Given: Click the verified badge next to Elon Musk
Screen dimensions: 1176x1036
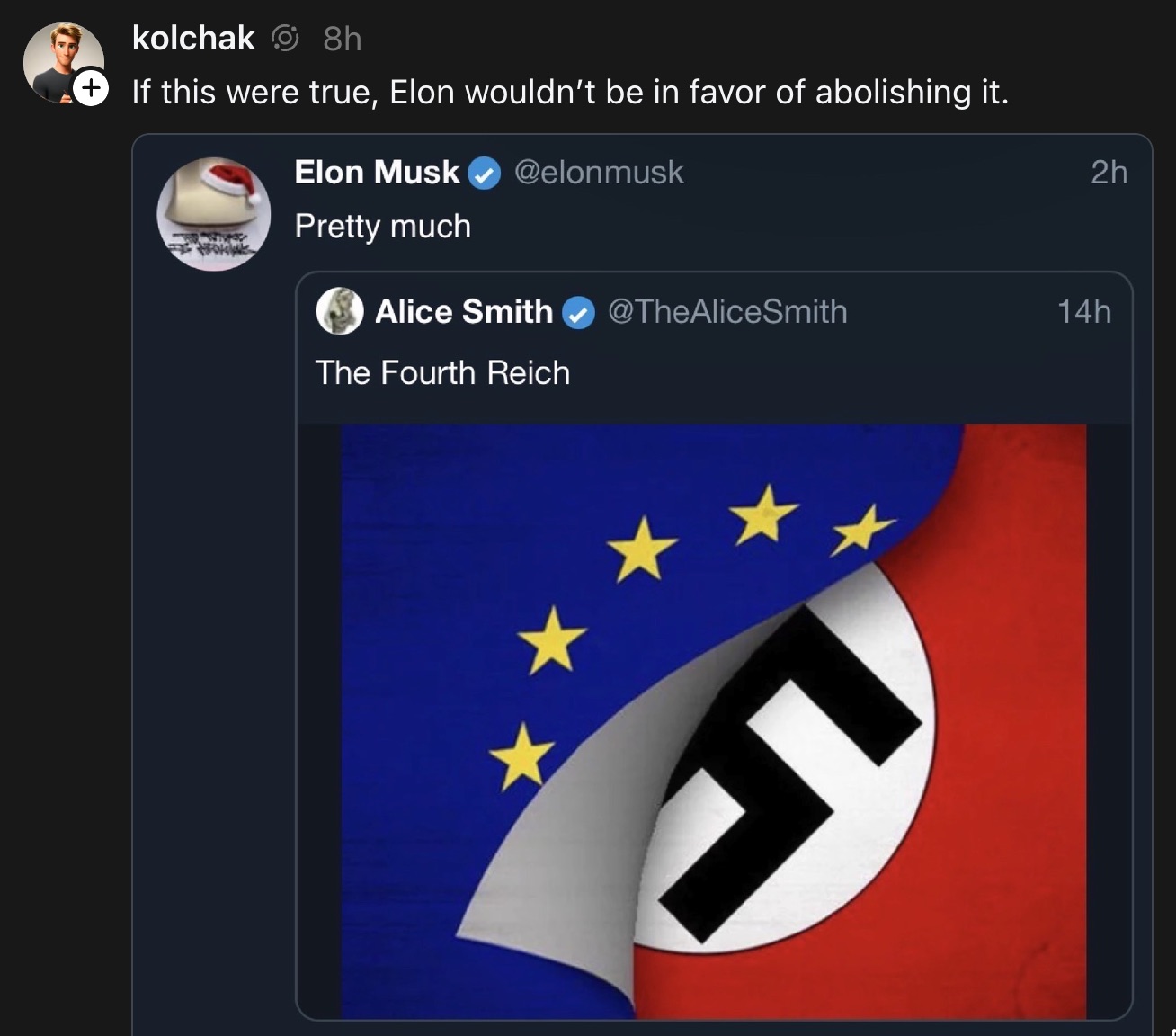Looking at the screenshot, I should (484, 173).
